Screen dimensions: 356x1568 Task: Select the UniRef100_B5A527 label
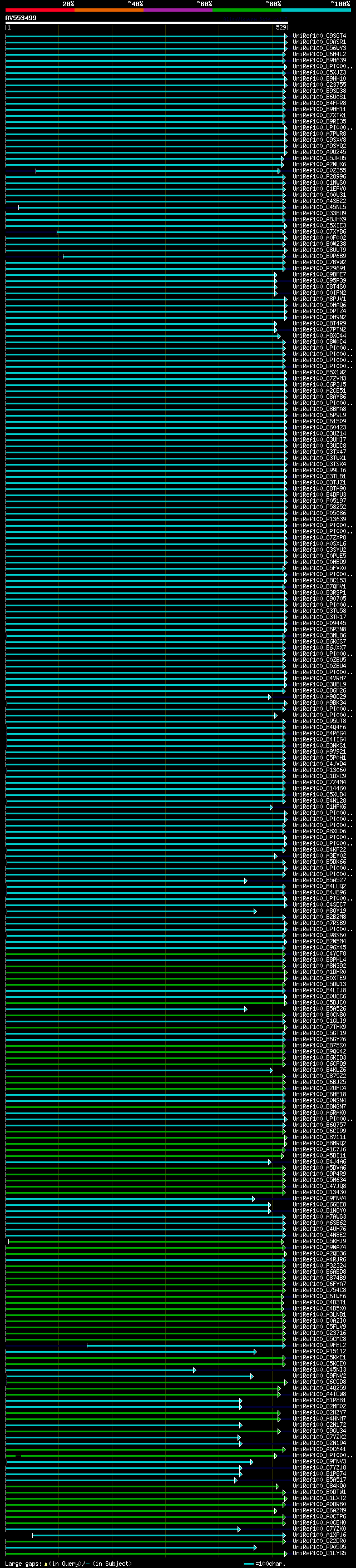tap(319, 880)
